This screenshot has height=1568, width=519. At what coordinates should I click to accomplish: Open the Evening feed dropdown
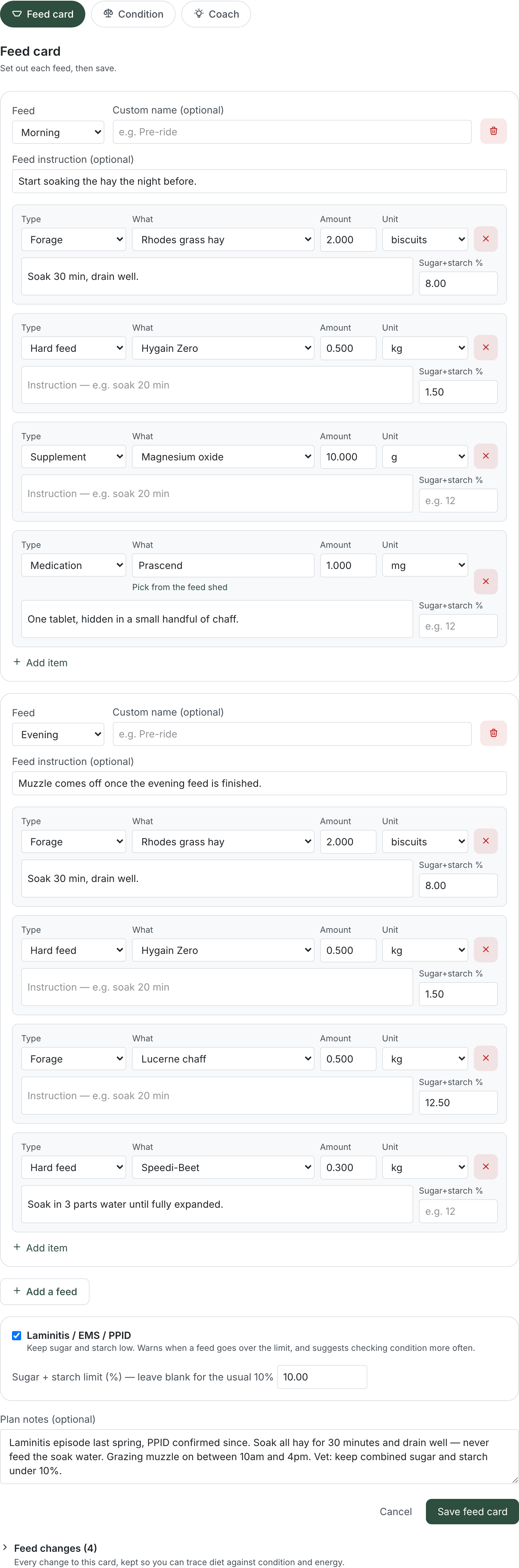pos(58,735)
